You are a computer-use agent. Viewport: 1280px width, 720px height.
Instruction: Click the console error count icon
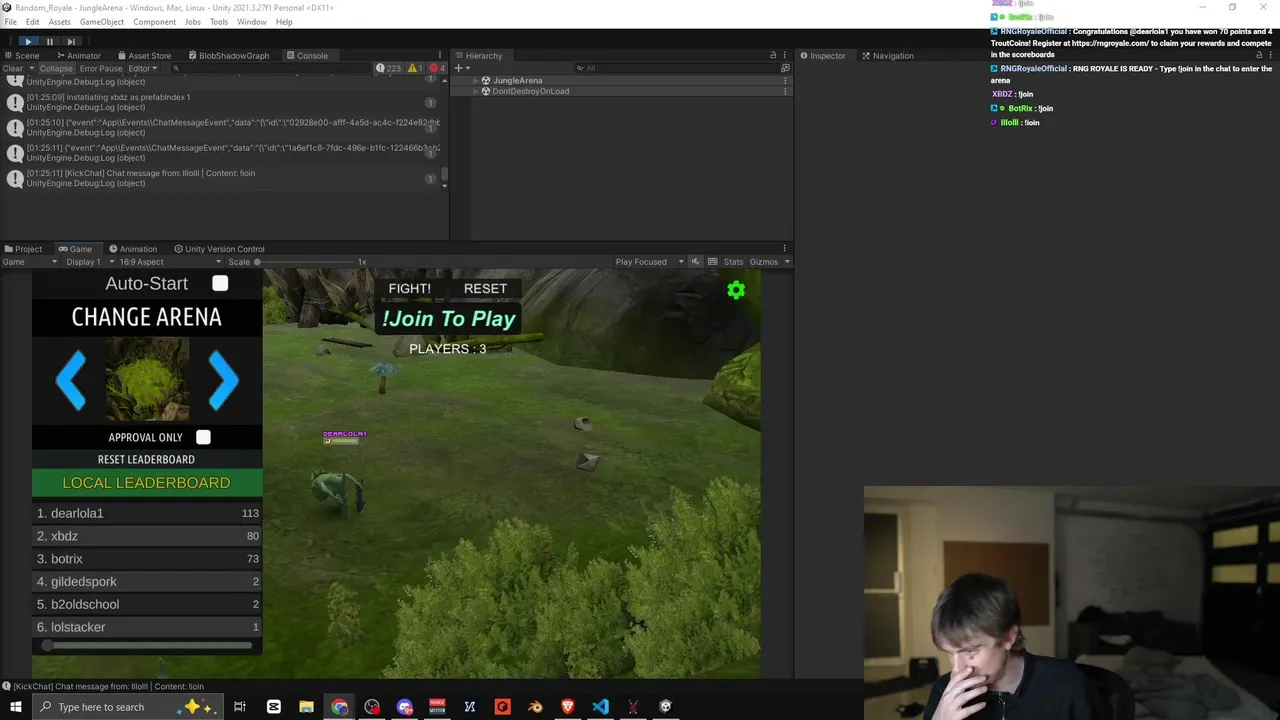click(x=436, y=68)
